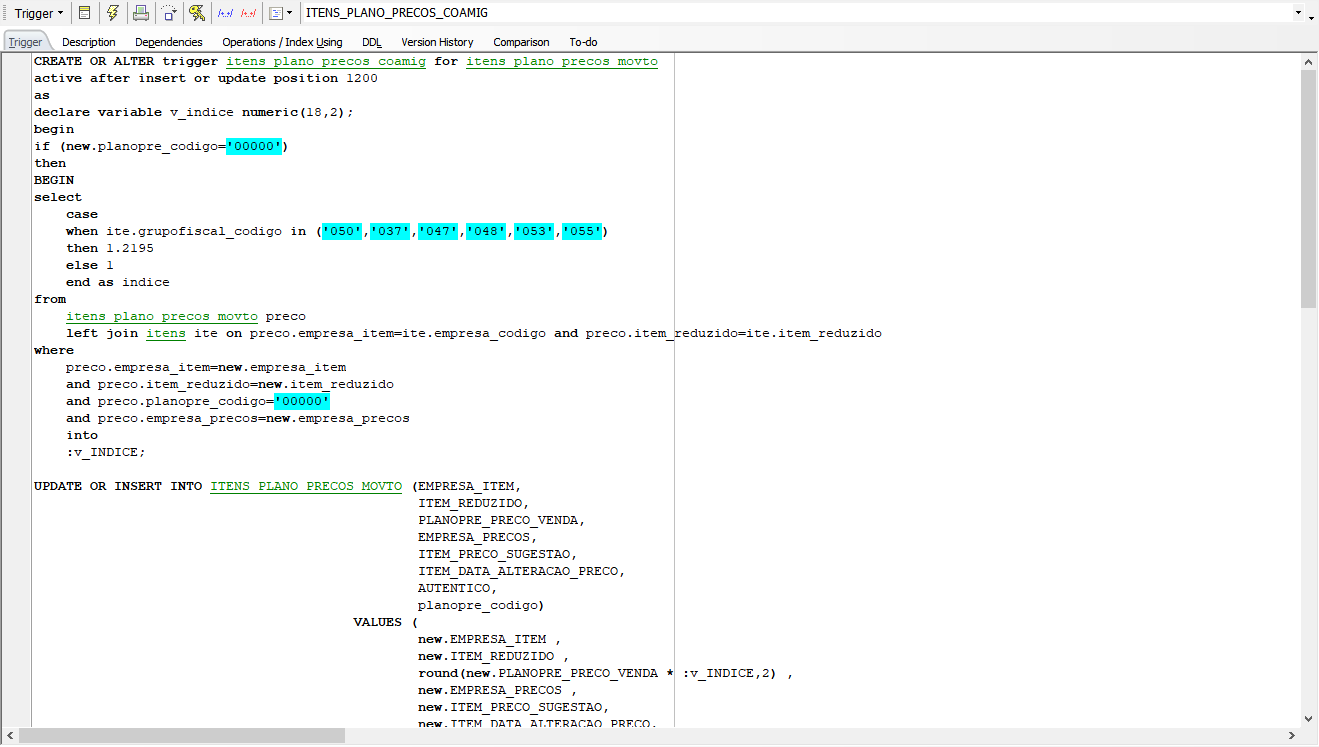Open the Dependencies tab
Viewport: 1319px width, 747px height.
click(169, 42)
